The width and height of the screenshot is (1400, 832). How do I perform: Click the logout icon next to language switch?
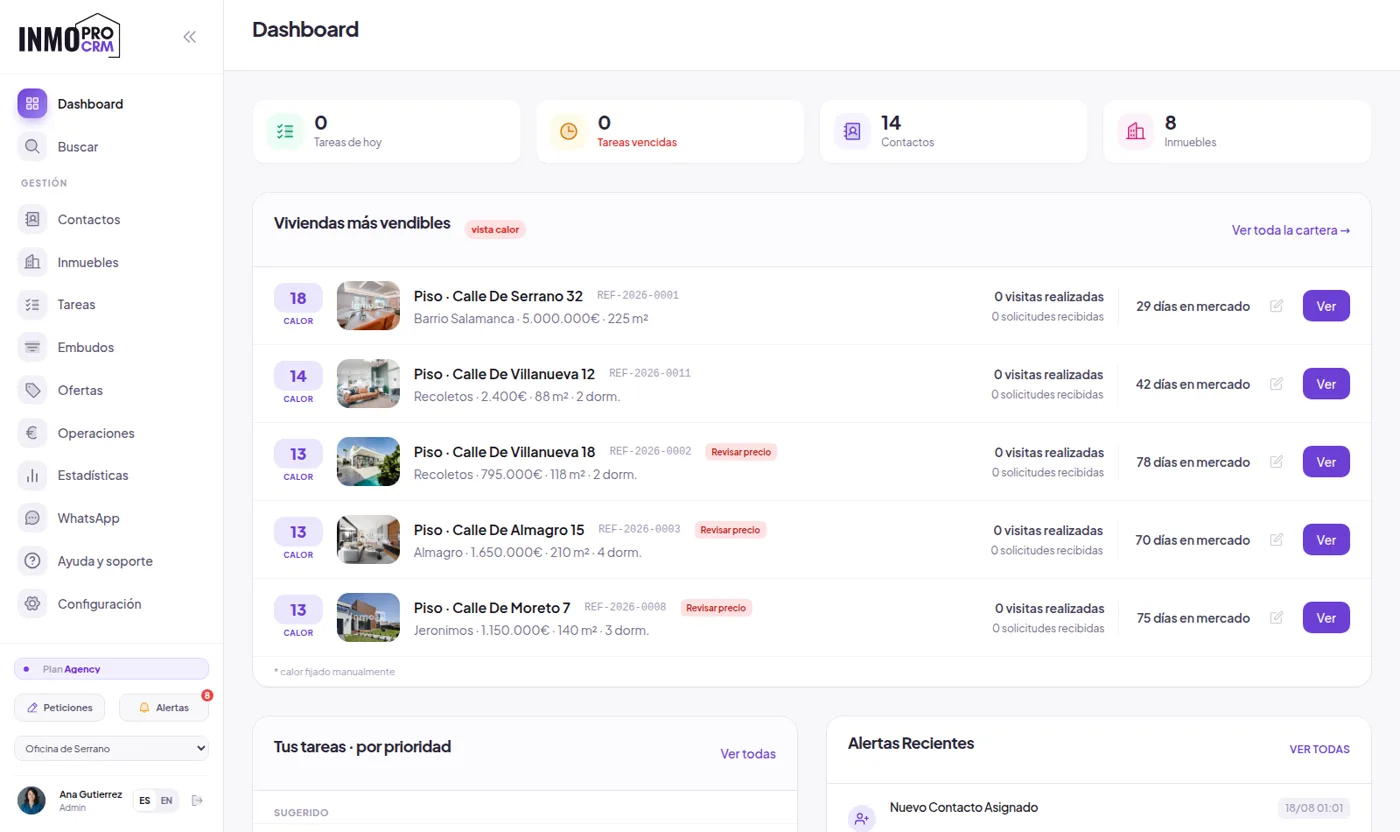[x=197, y=800]
